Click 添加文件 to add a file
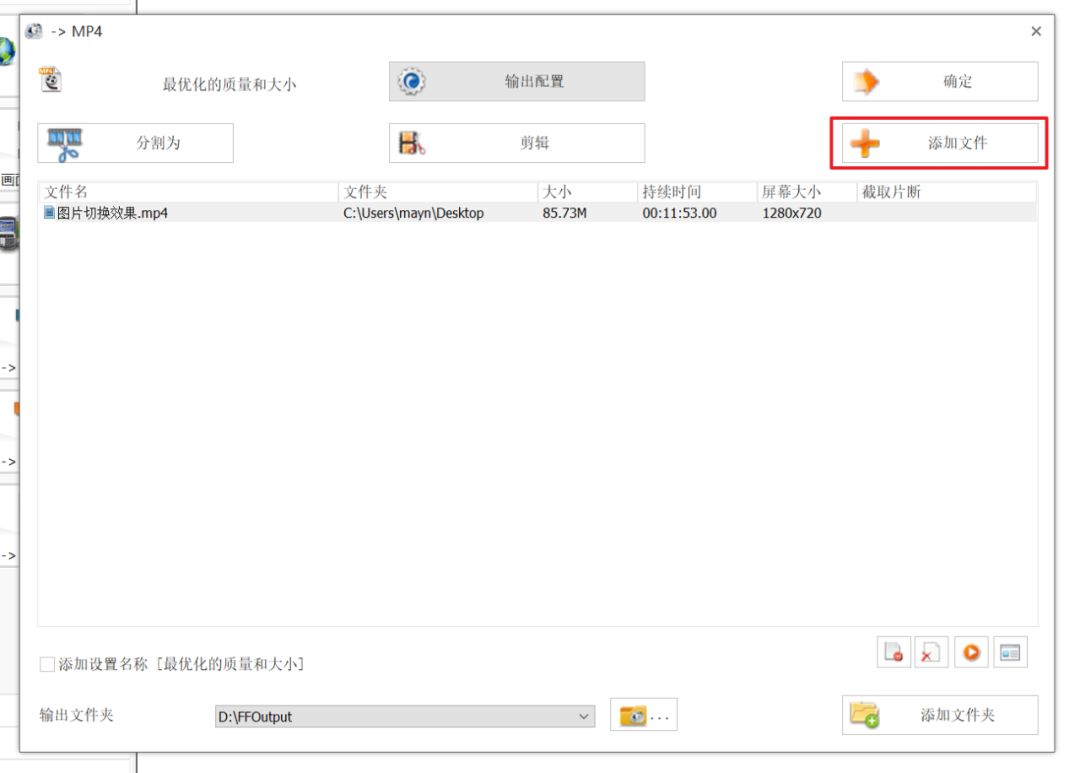 939,143
